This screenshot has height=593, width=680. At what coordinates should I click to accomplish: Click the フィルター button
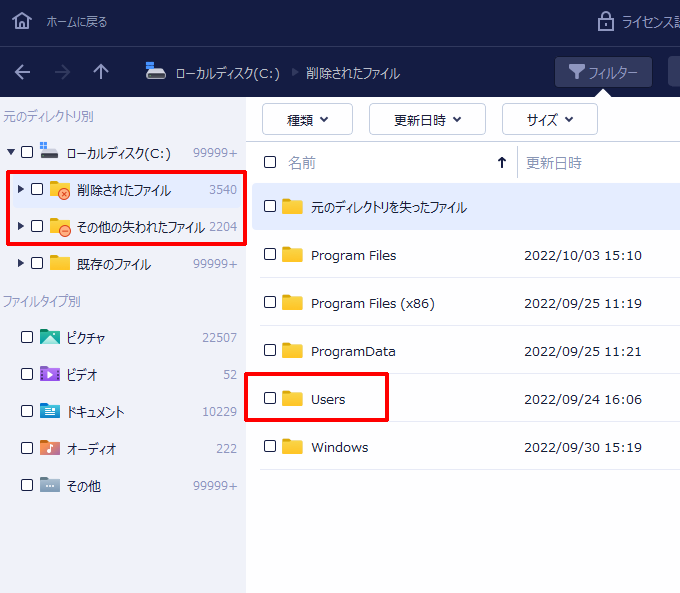[603, 72]
